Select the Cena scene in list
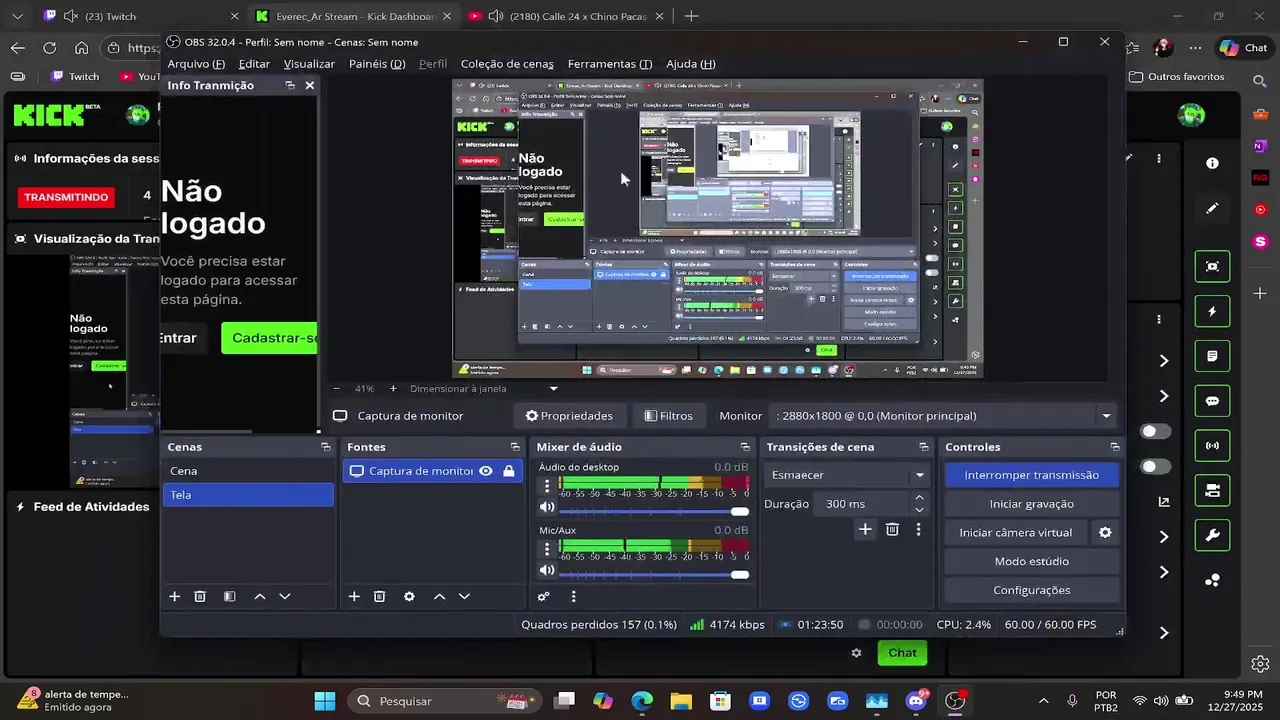The image size is (1280, 720). [x=248, y=471]
